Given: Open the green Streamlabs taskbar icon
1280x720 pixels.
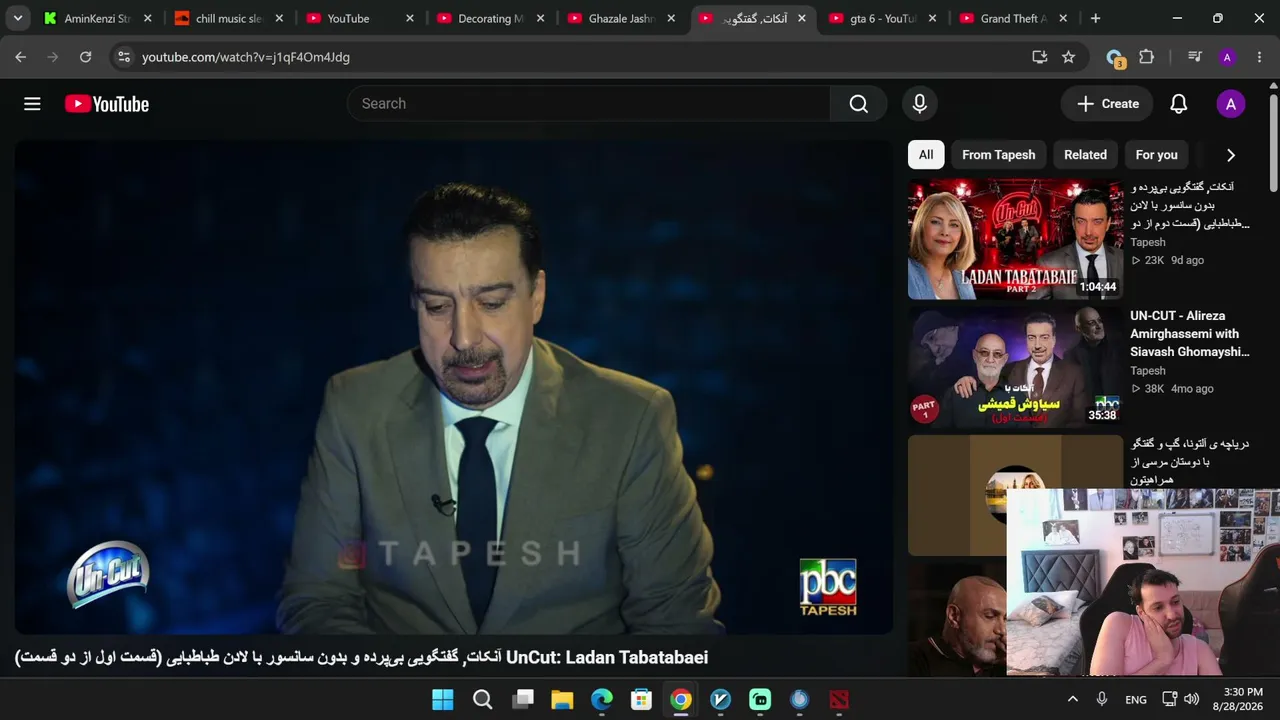Looking at the screenshot, I should (760, 700).
